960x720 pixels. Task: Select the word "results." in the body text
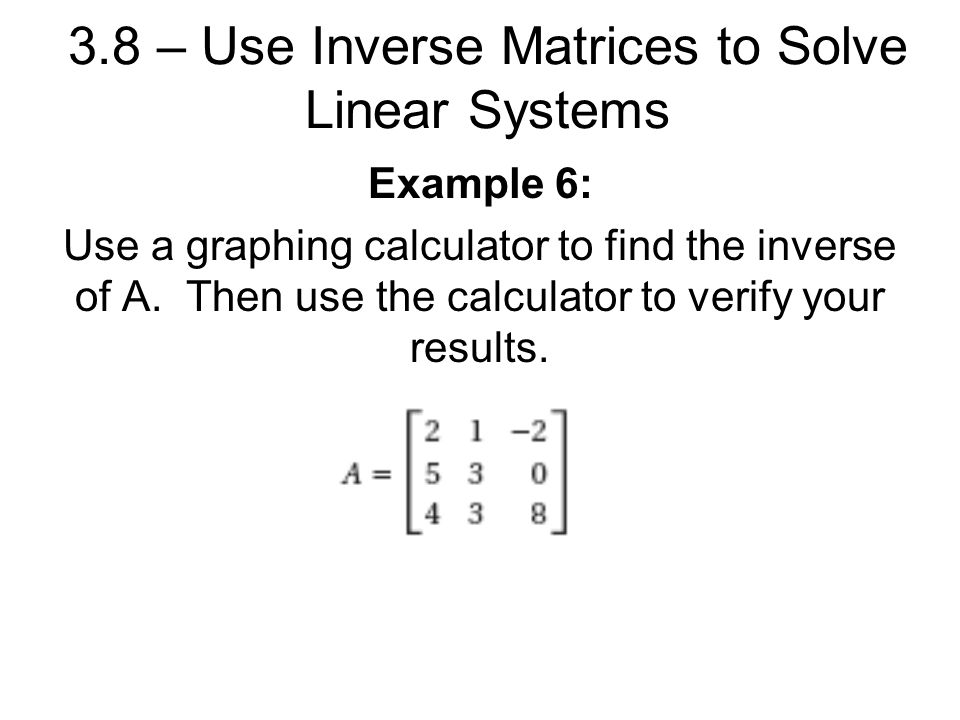click(x=479, y=348)
